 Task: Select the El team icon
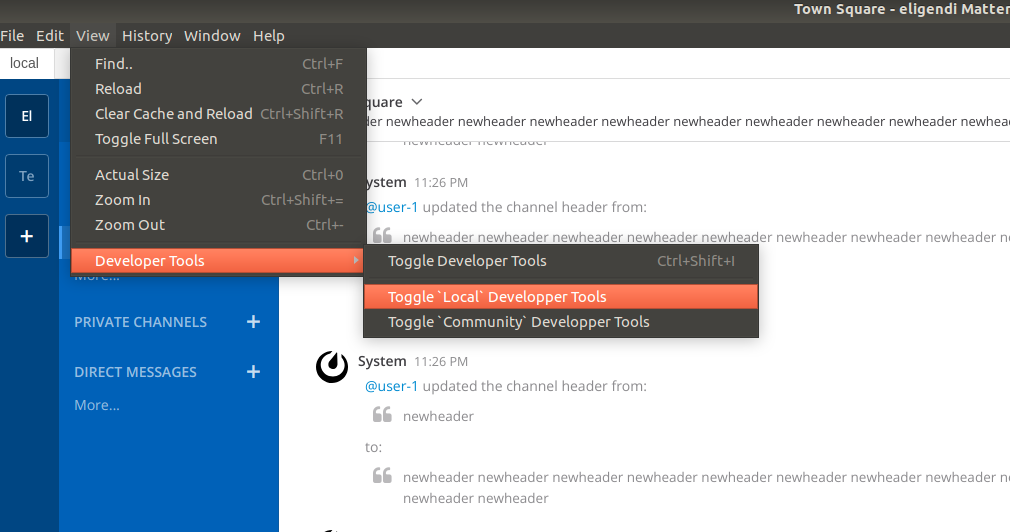point(27,116)
